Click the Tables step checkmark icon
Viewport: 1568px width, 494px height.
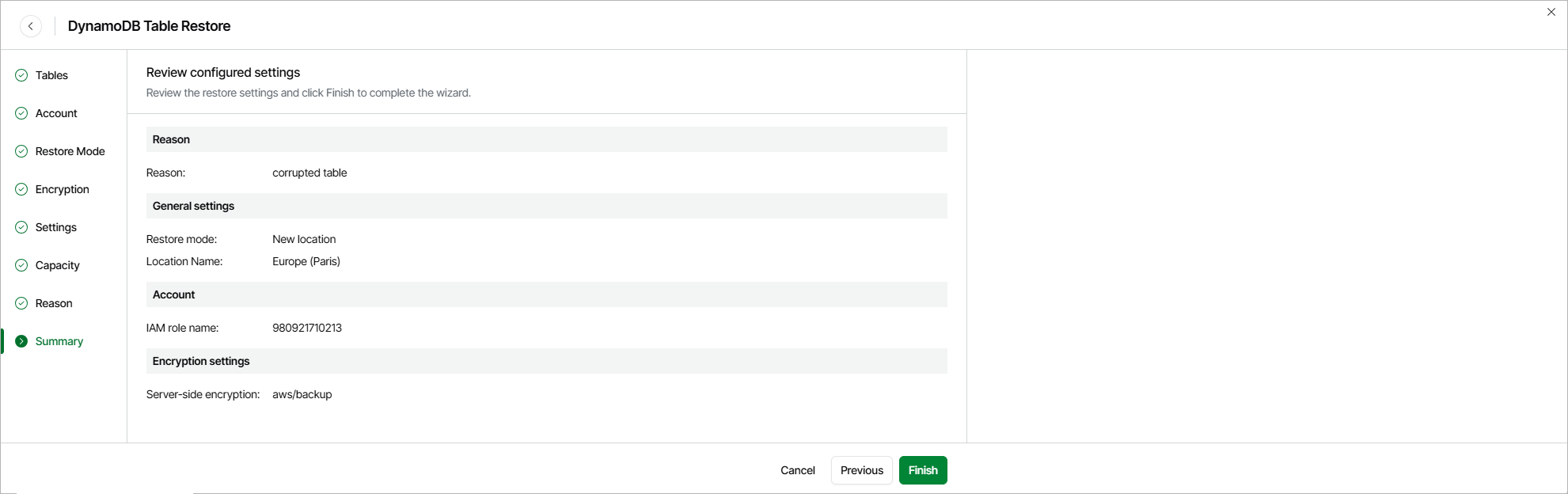(21, 75)
